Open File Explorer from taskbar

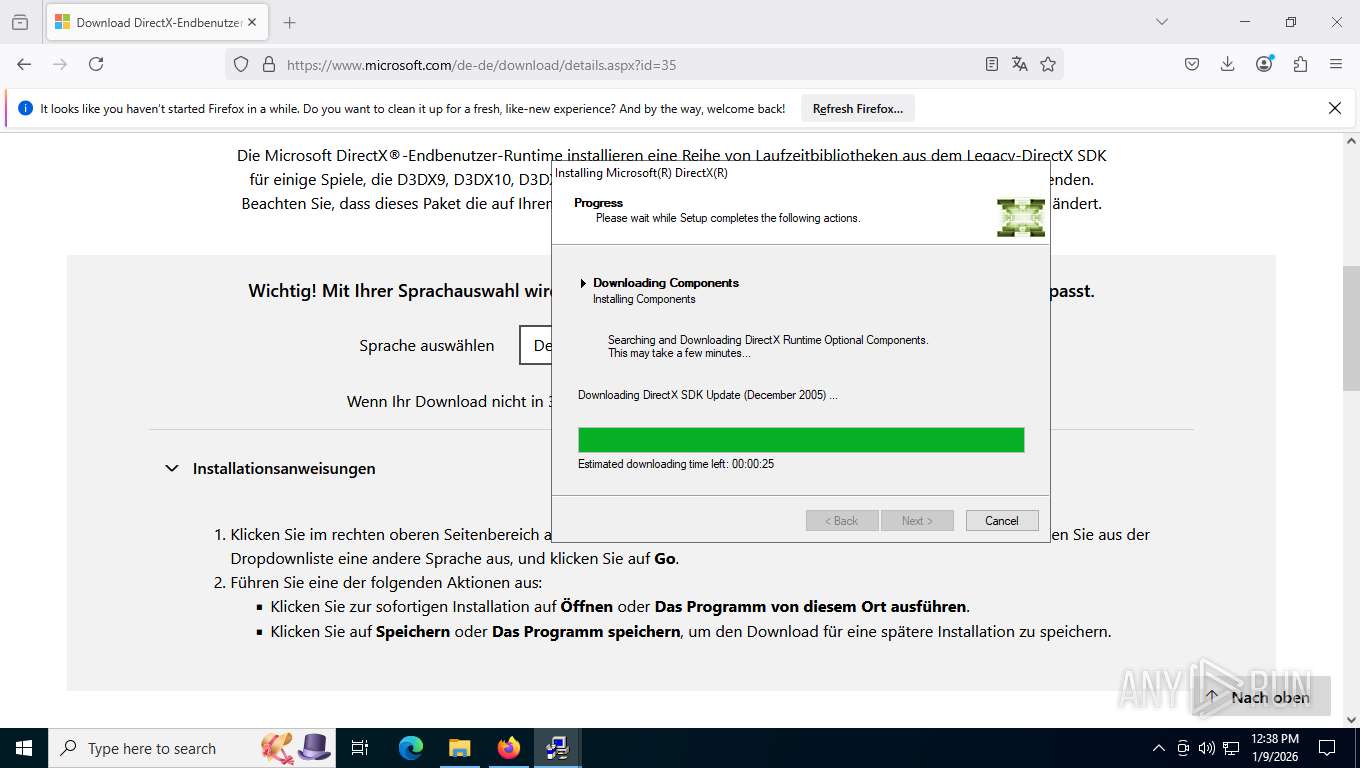[459, 748]
